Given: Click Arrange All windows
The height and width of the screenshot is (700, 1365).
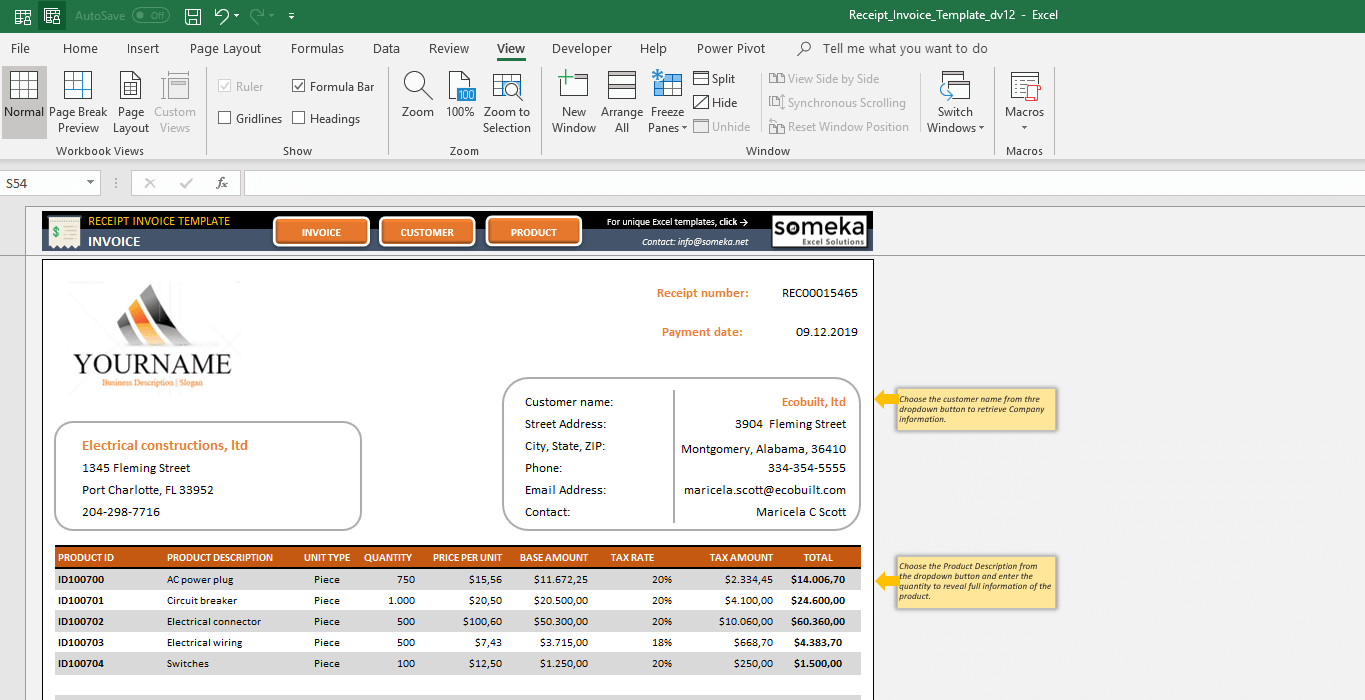Looking at the screenshot, I should click(622, 101).
